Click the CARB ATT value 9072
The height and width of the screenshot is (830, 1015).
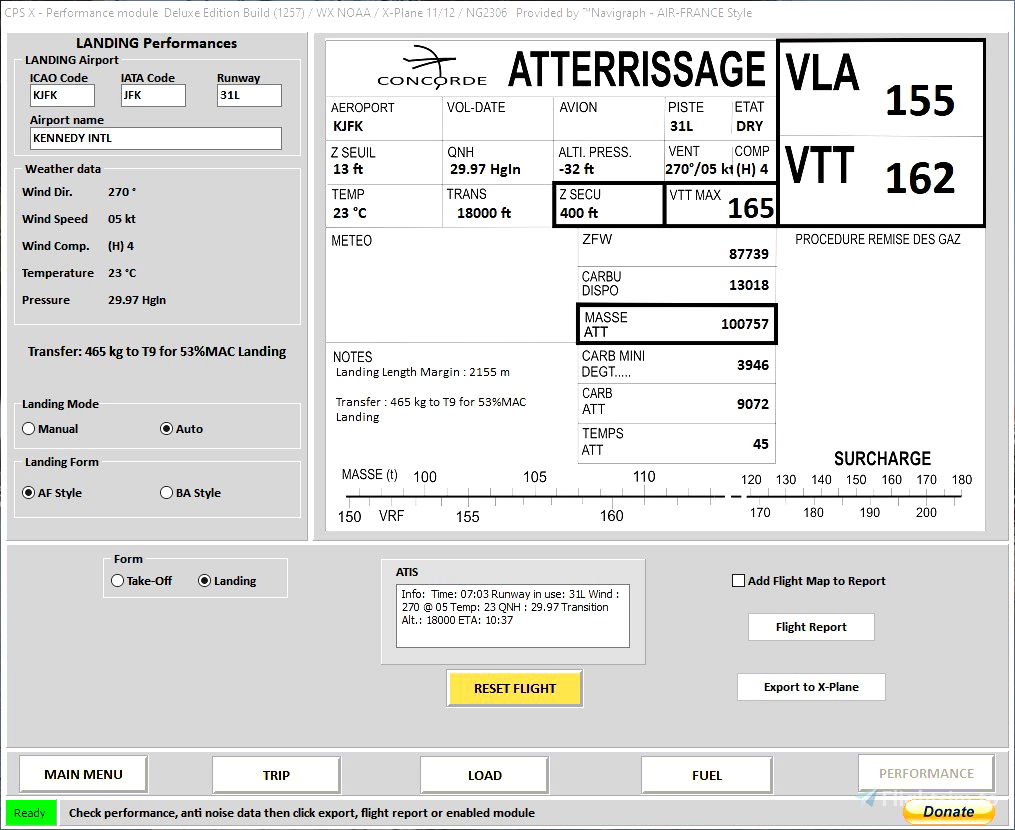point(753,404)
